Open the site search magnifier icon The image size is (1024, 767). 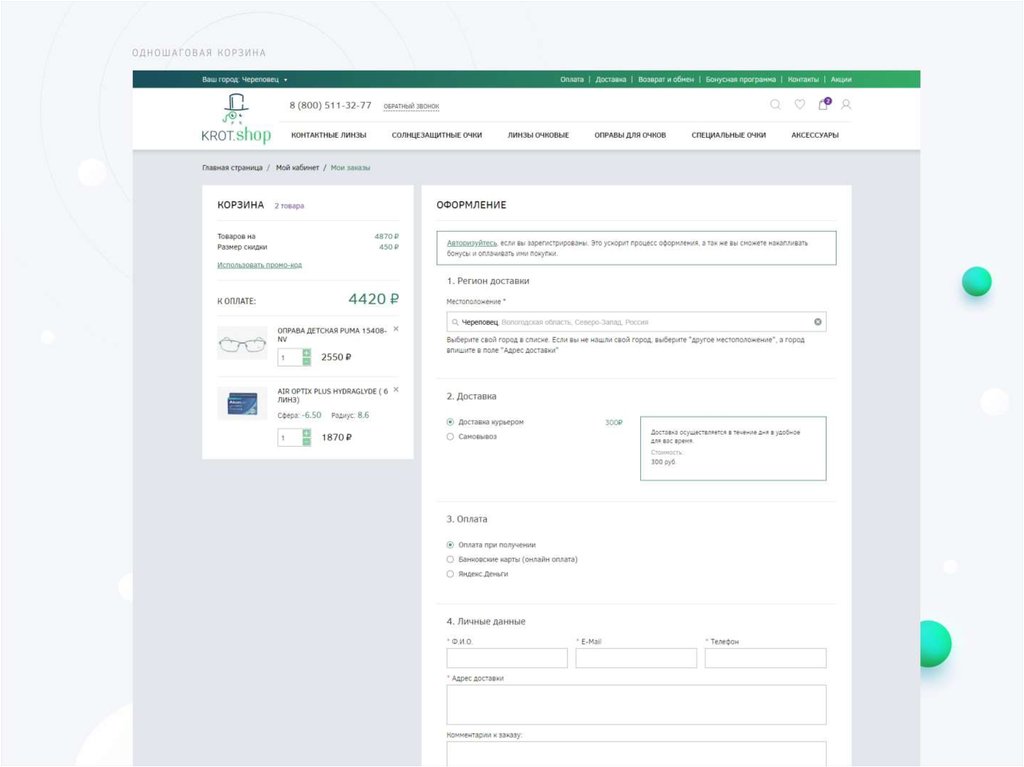775,105
